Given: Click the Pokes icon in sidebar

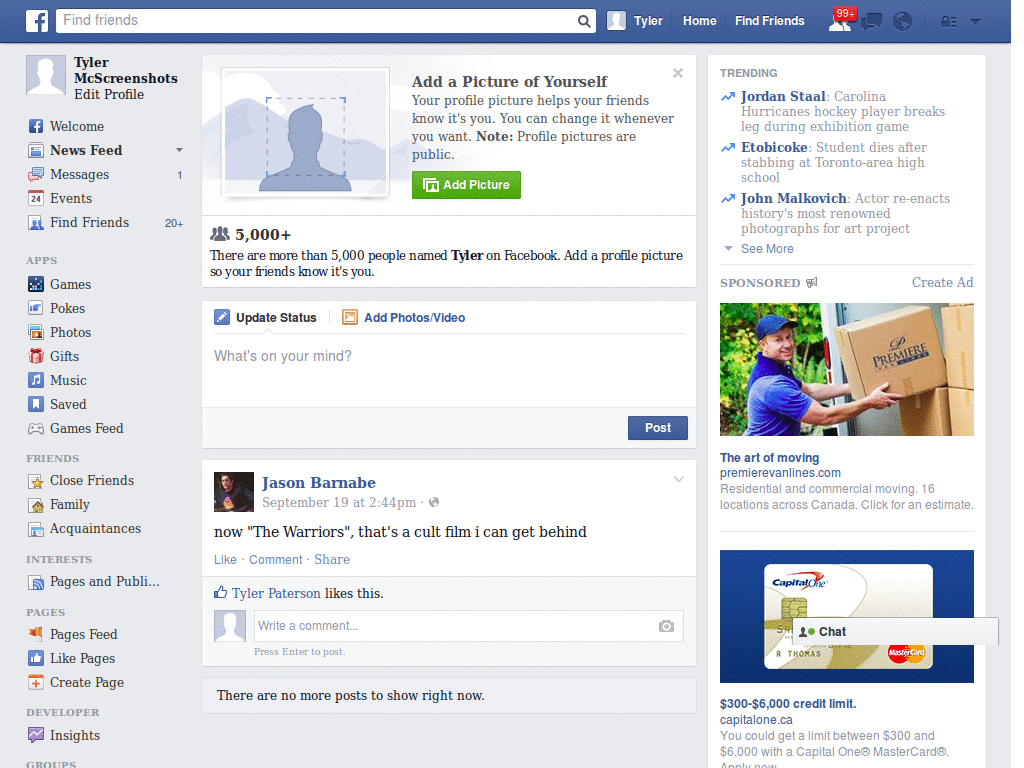Looking at the screenshot, I should (36, 308).
